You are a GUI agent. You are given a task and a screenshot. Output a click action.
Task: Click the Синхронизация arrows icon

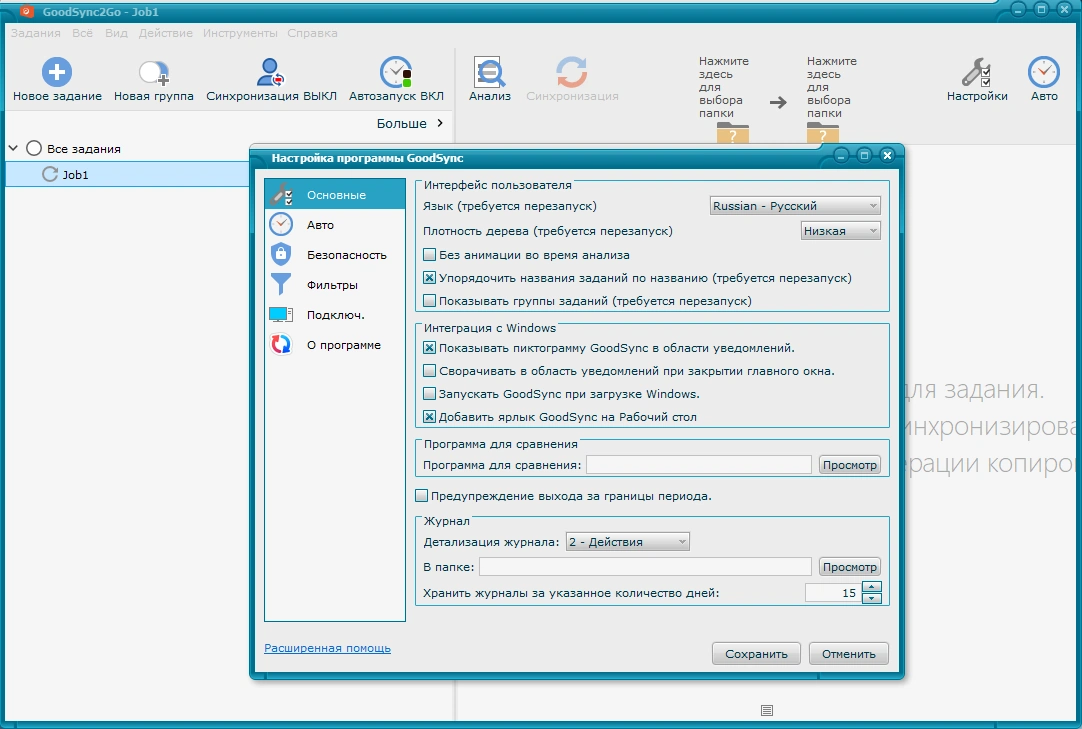(571, 72)
